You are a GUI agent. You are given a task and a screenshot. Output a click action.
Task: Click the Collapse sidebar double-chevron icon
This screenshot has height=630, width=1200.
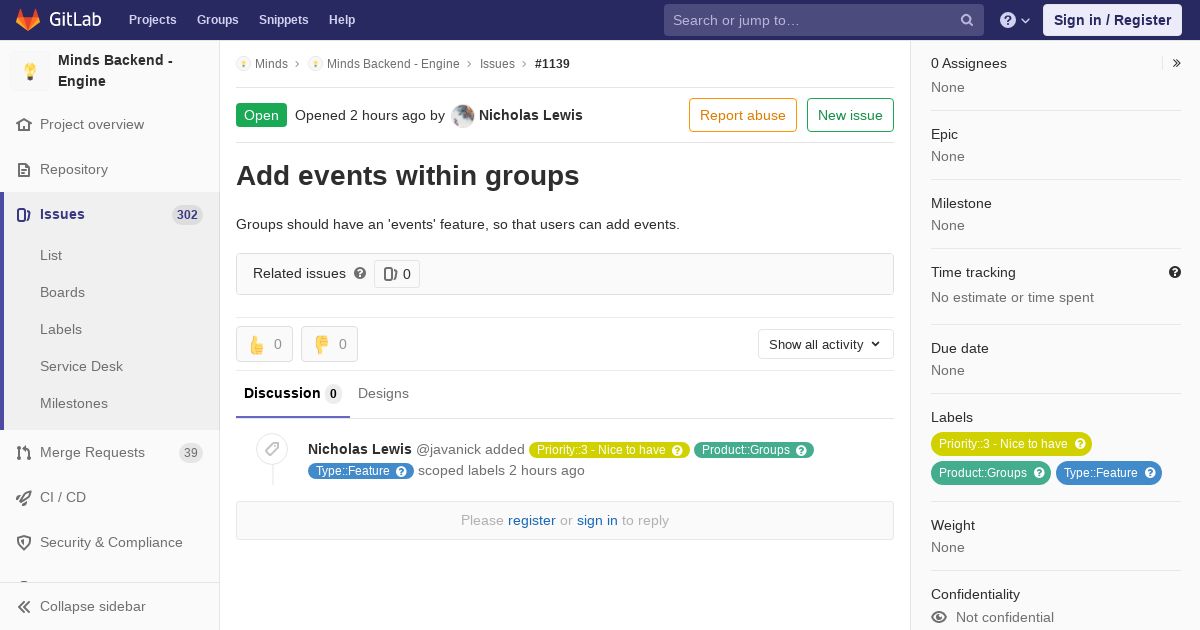click(x=24, y=607)
